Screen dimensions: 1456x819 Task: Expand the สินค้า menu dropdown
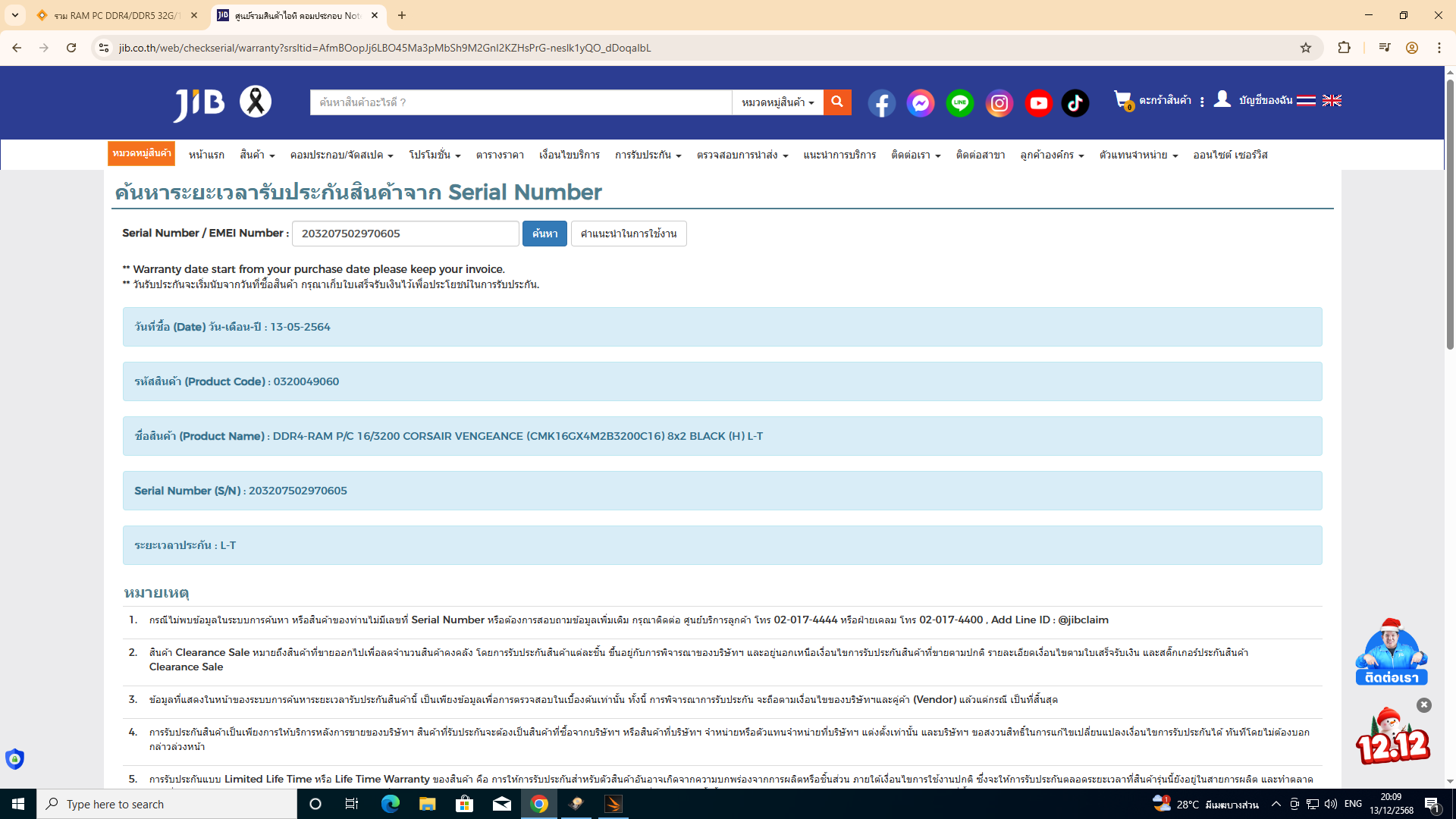click(257, 155)
